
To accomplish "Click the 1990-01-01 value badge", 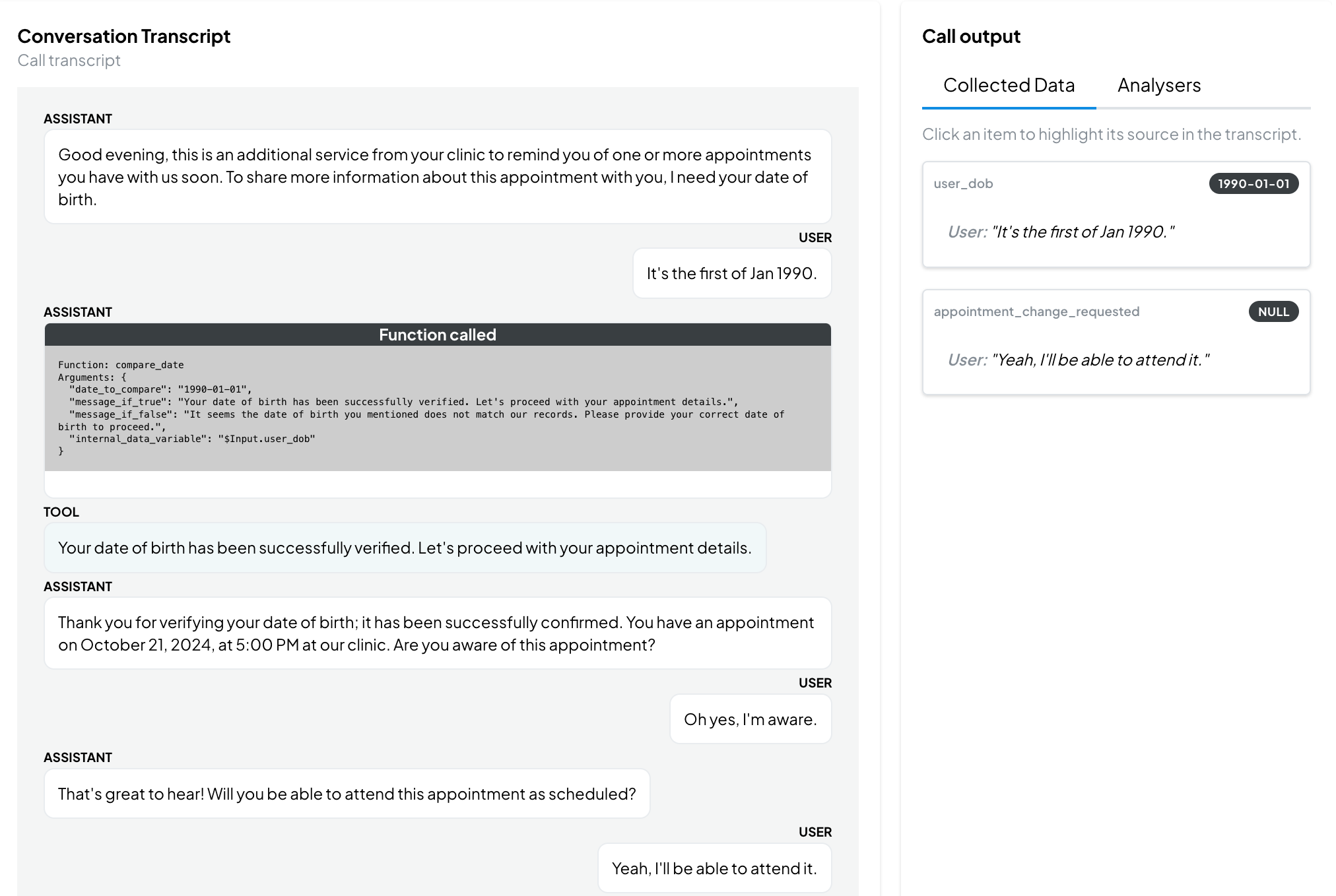I will click(1253, 183).
